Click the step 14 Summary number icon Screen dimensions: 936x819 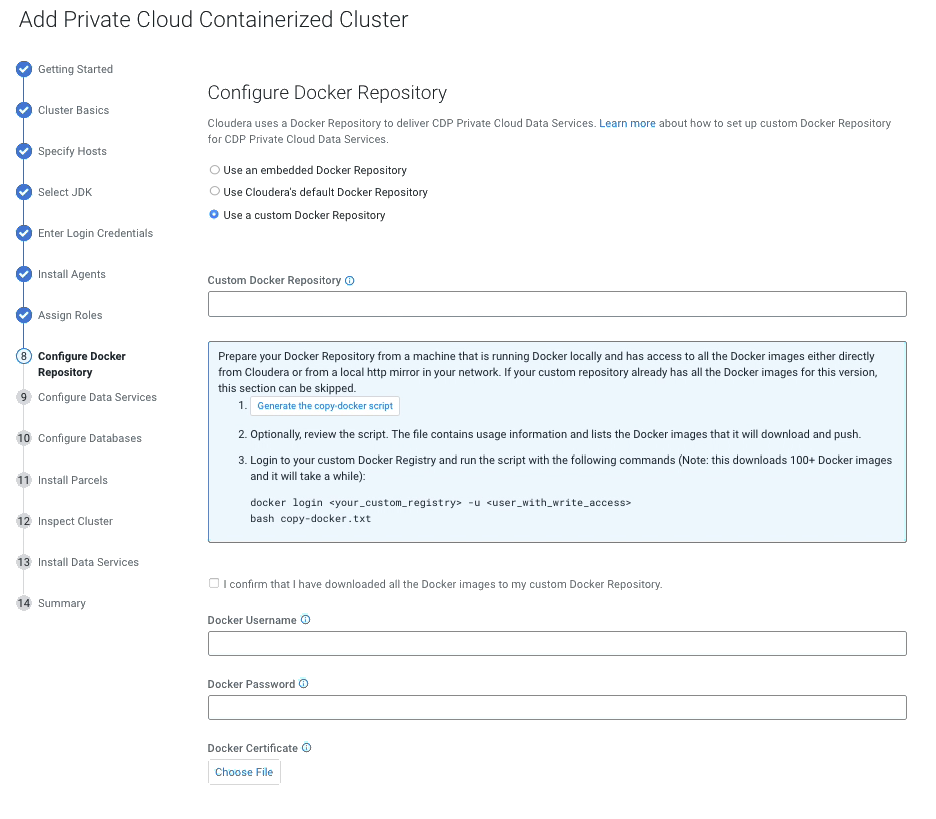pos(24,603)
